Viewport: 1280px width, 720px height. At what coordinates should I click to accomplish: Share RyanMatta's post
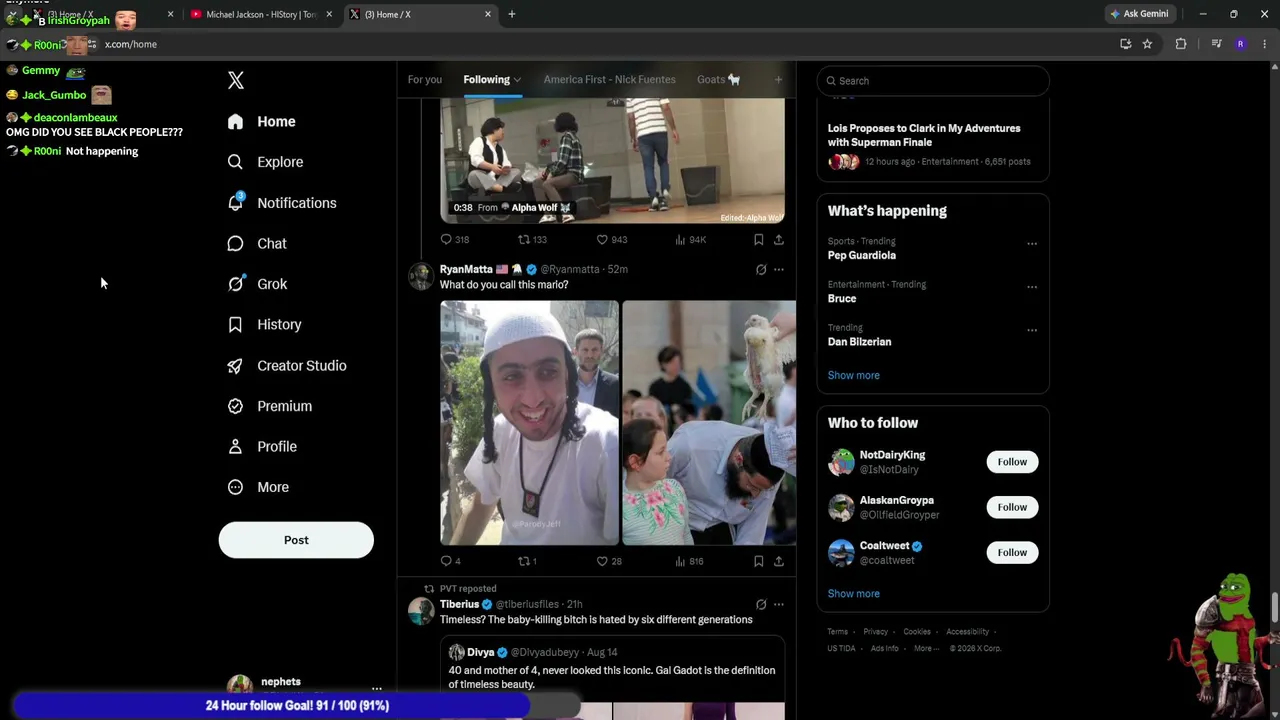click(779, 561)
